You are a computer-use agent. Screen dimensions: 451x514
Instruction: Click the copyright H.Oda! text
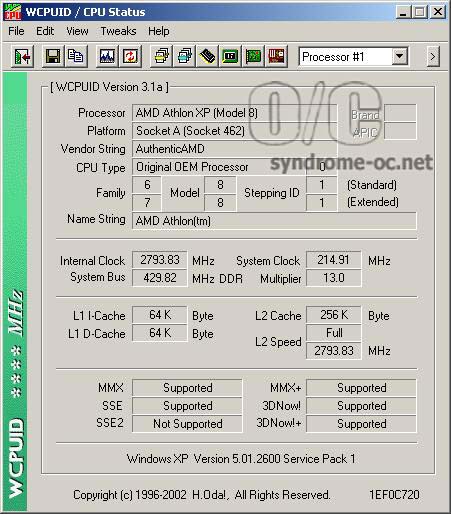(x=201, y=495)
